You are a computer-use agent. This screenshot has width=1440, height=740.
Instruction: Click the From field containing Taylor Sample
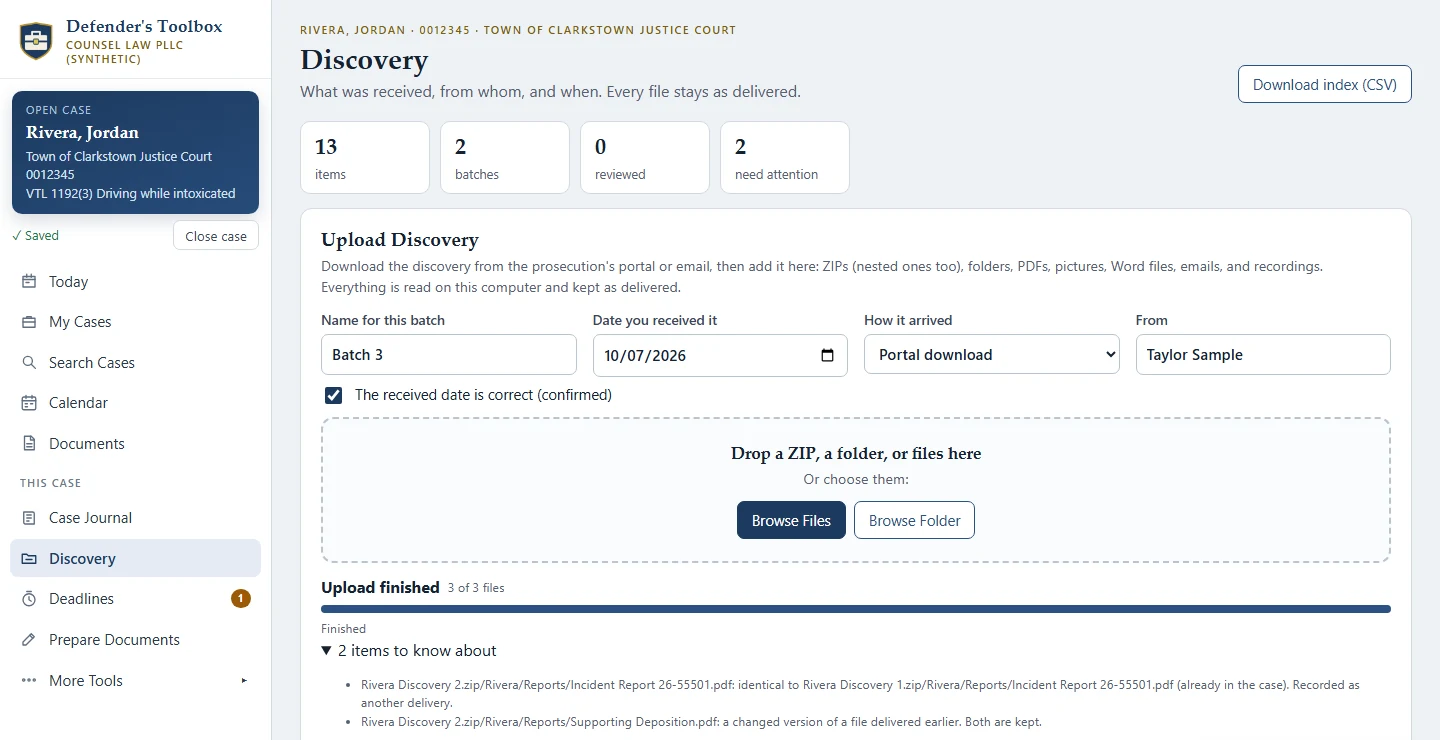coord(1263,355)
